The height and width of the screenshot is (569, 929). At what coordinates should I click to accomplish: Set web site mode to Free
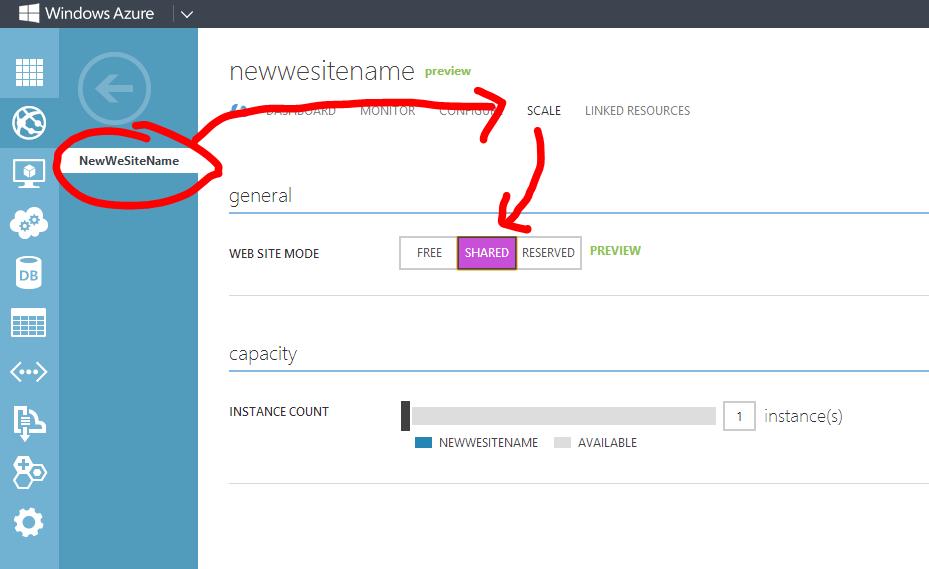pyautogui.click(x=429, y=253)
